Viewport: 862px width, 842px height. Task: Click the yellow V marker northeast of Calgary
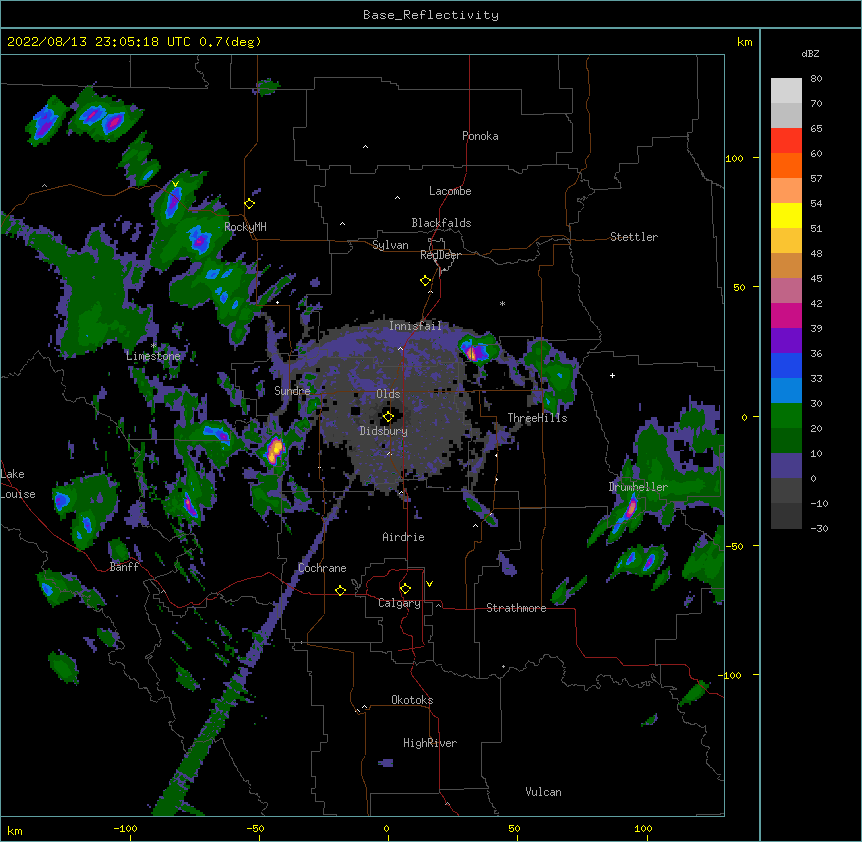429,584
